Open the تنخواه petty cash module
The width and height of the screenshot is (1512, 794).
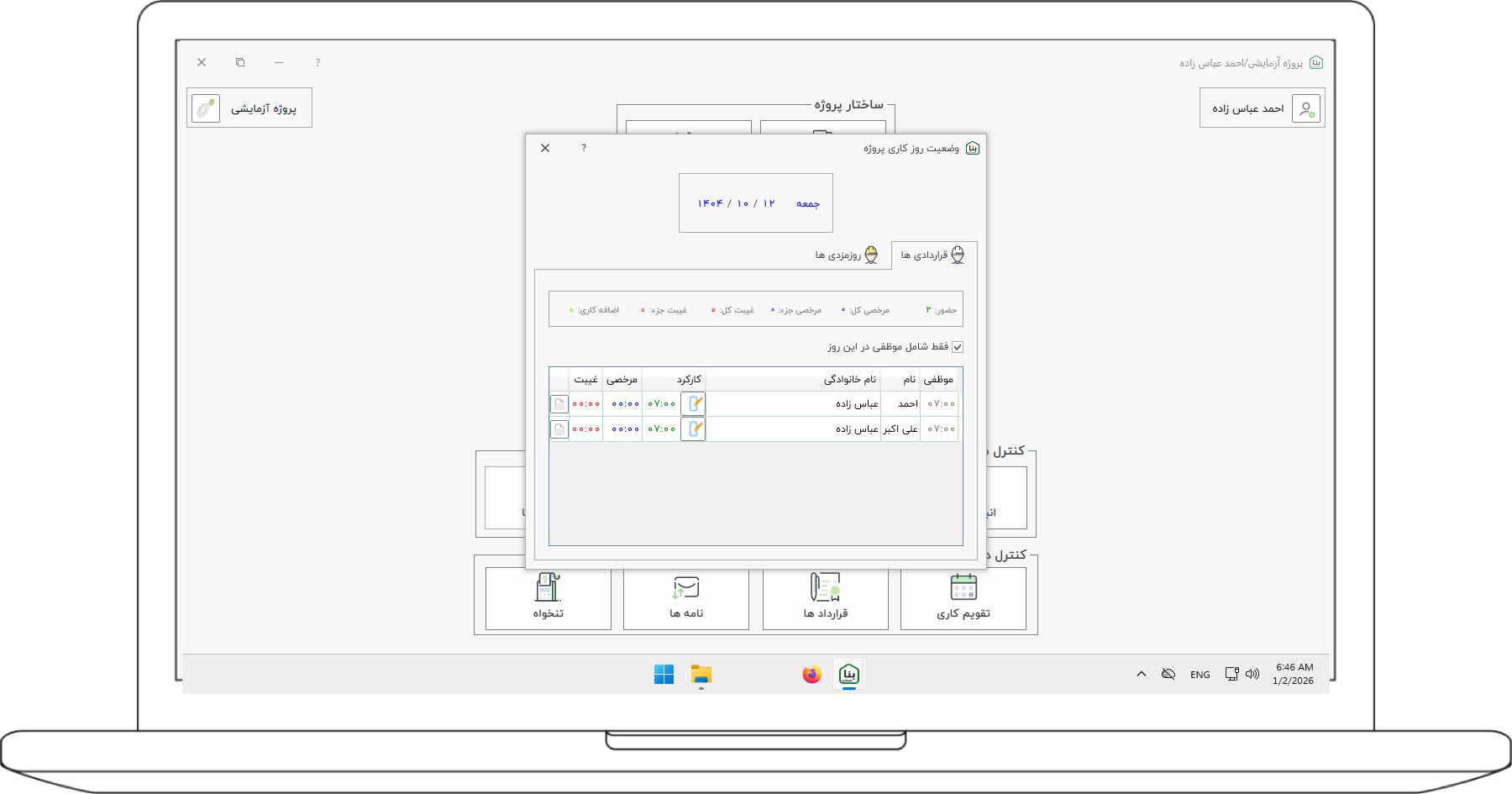click(x=548, y=598)
